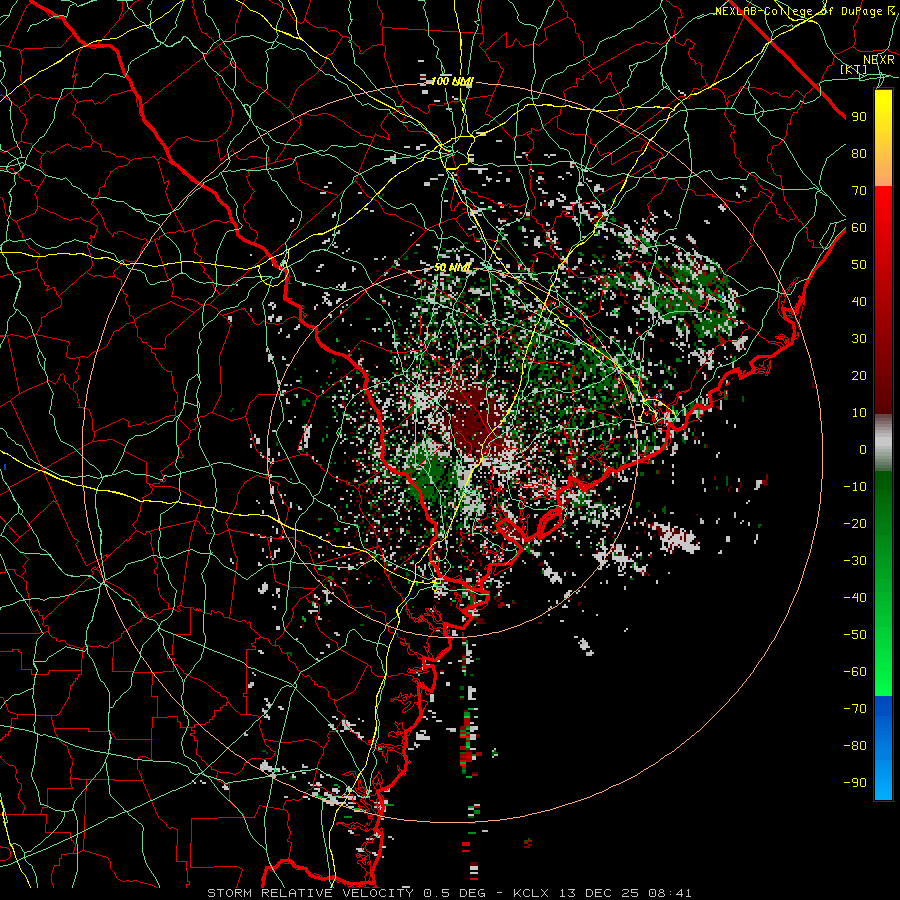
Task: Click the KCLX station identifier
Action: (532, 893)
